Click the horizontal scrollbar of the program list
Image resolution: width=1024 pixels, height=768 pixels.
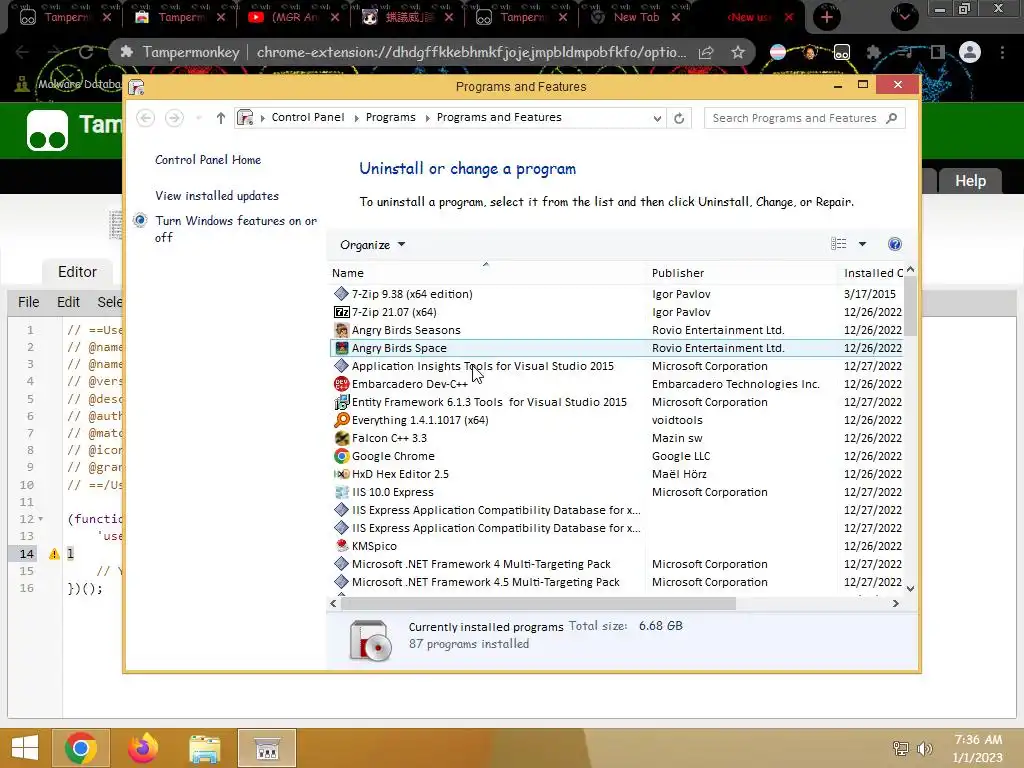point(538,603)
